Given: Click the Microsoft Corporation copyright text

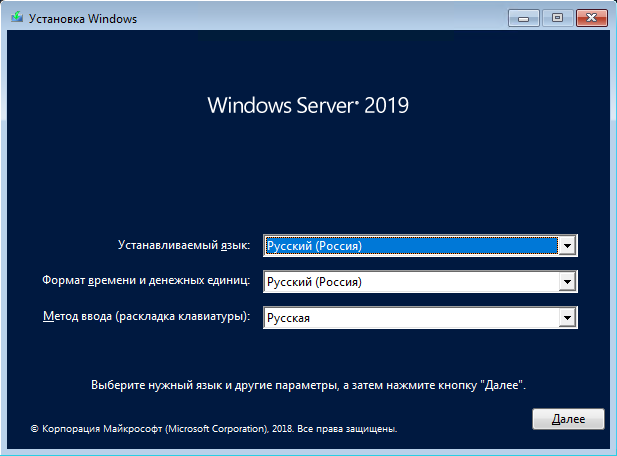Looking at the screenshot, I should coord(214,429).
